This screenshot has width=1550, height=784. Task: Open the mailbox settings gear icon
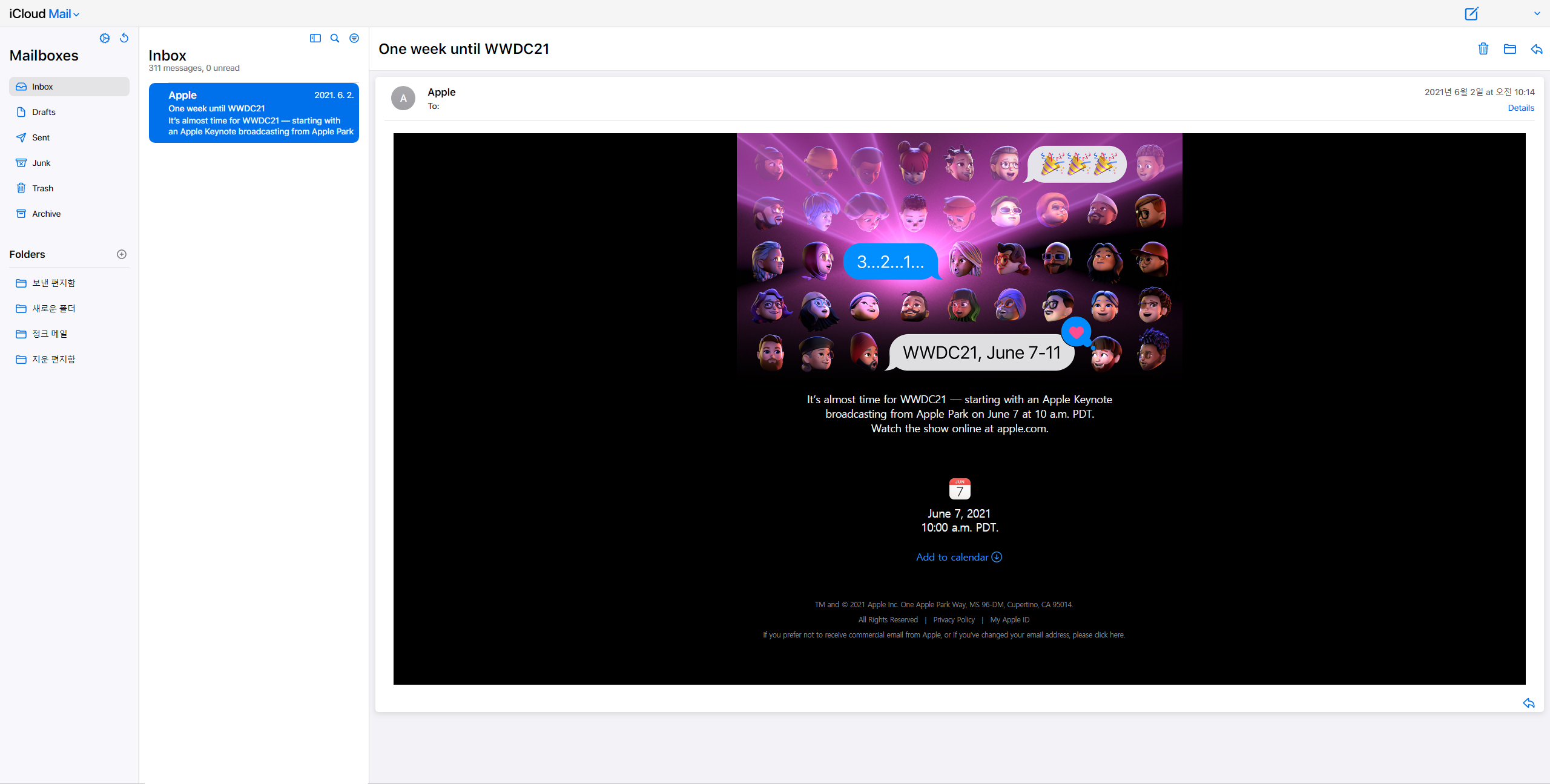pyautogui.click(x=105, y=38)
